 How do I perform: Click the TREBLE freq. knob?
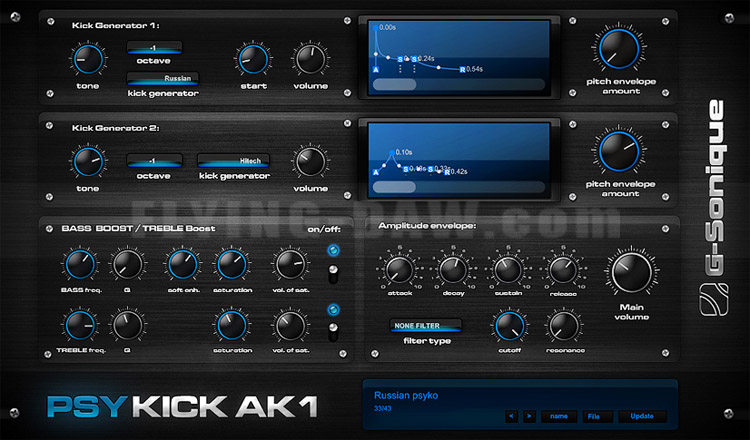[80, 325]
